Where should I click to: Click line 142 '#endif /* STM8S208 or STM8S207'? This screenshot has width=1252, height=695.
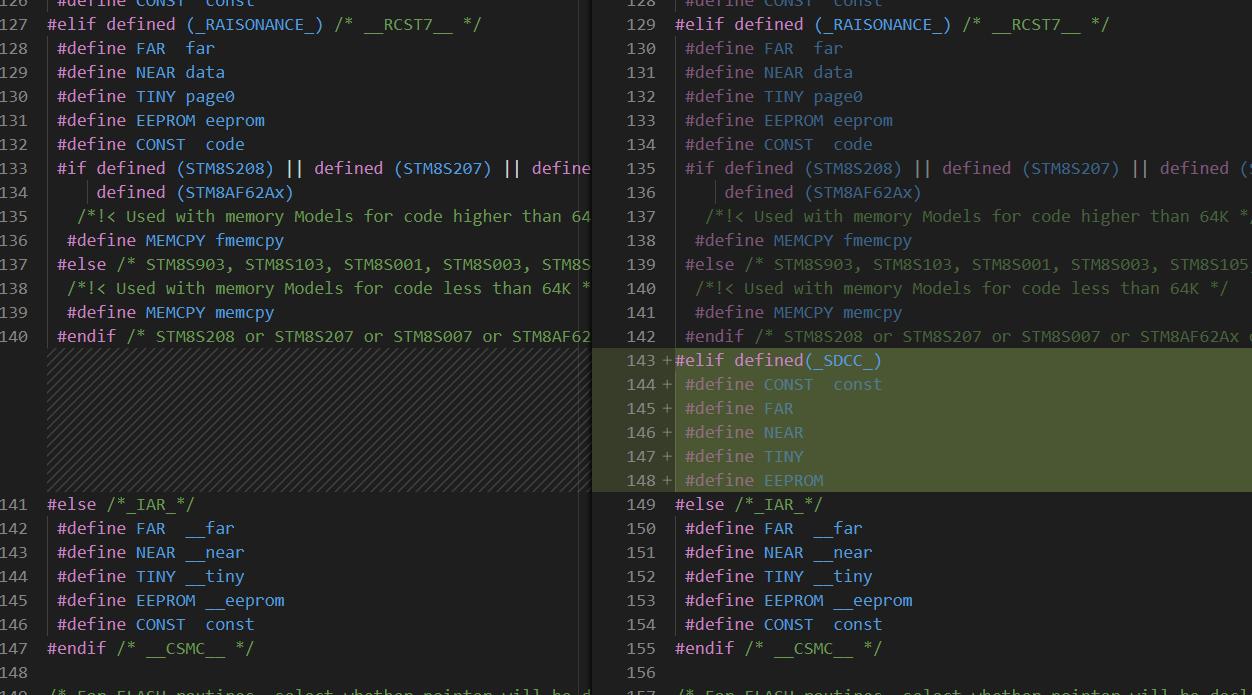[x=833, y=336]
